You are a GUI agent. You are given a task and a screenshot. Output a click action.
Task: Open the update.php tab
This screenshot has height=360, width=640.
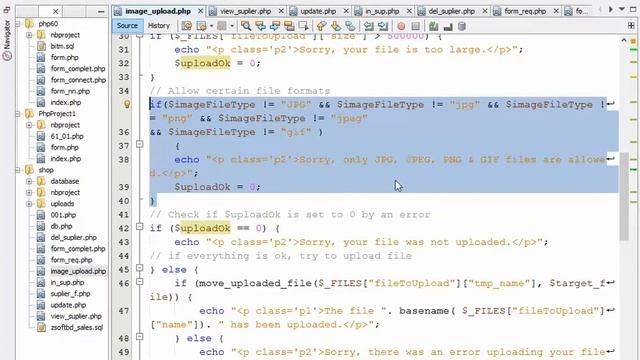click(318, 11)
